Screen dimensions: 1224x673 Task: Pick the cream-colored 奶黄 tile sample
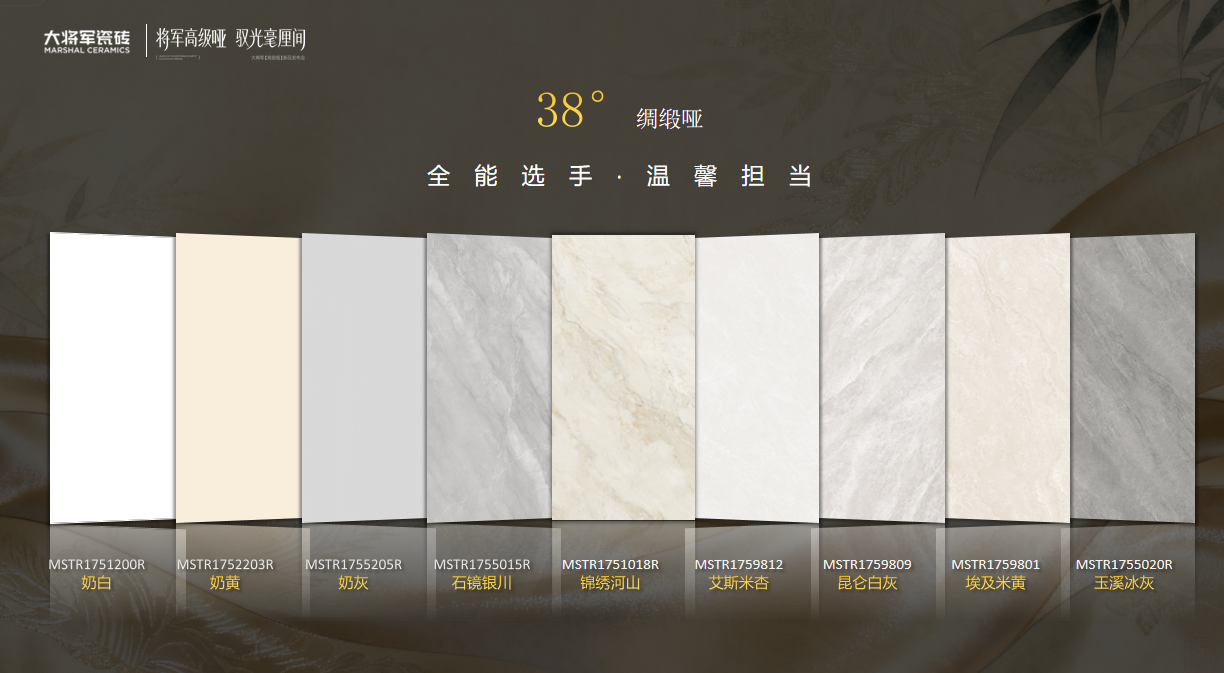(237, 378)
